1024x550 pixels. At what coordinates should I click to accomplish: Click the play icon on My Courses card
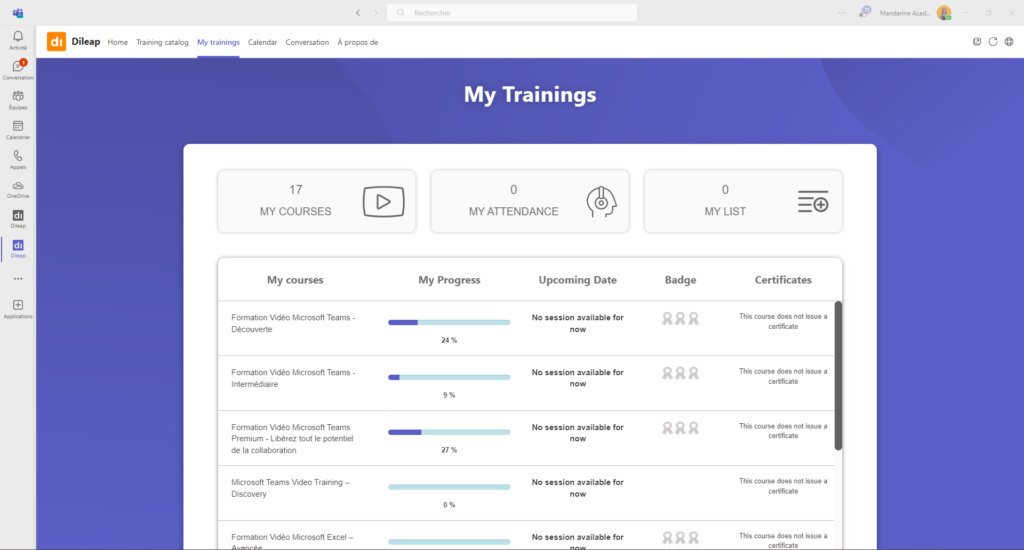[384, 202]
